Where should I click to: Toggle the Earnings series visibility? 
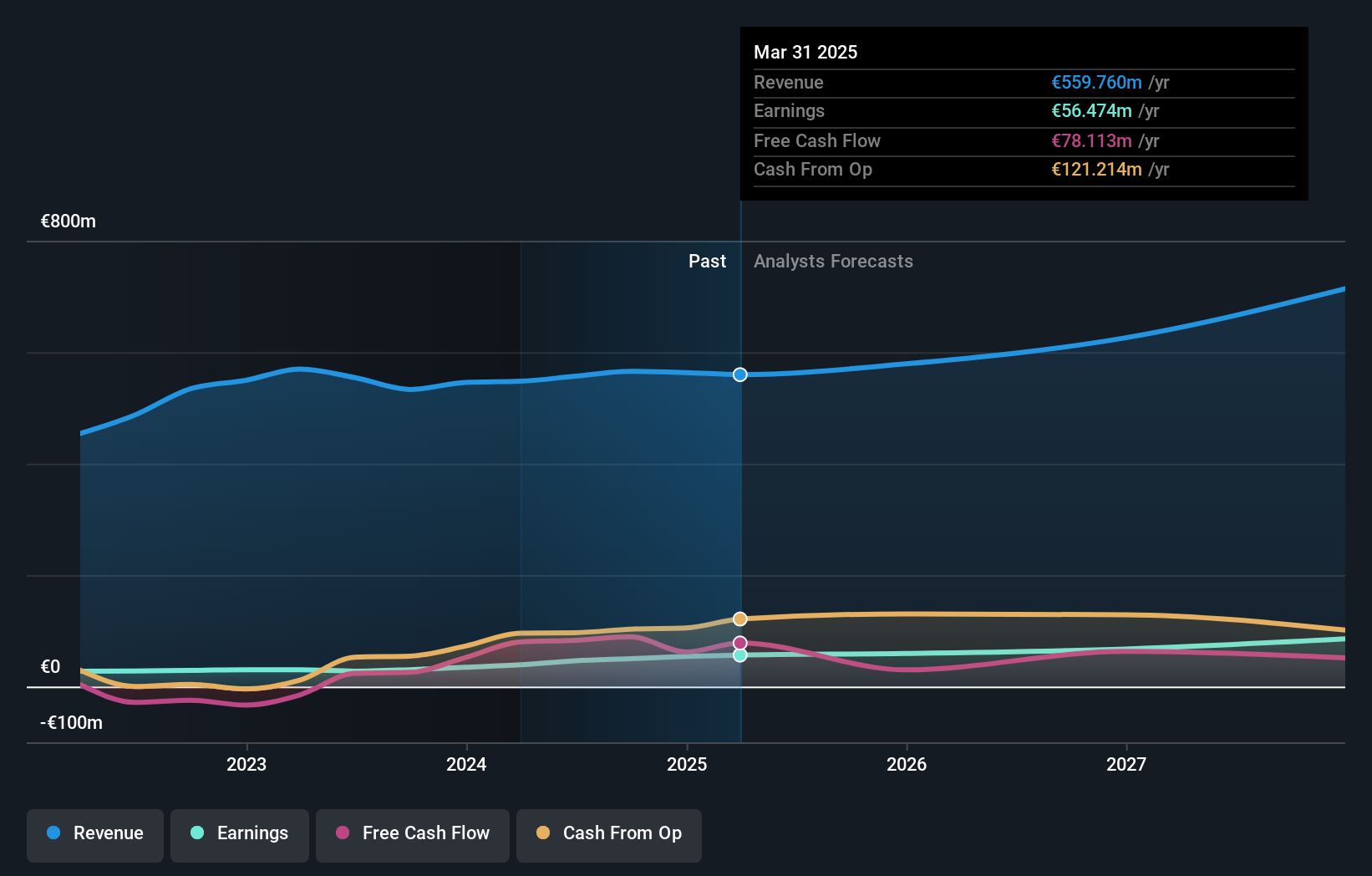coord(240,833)
